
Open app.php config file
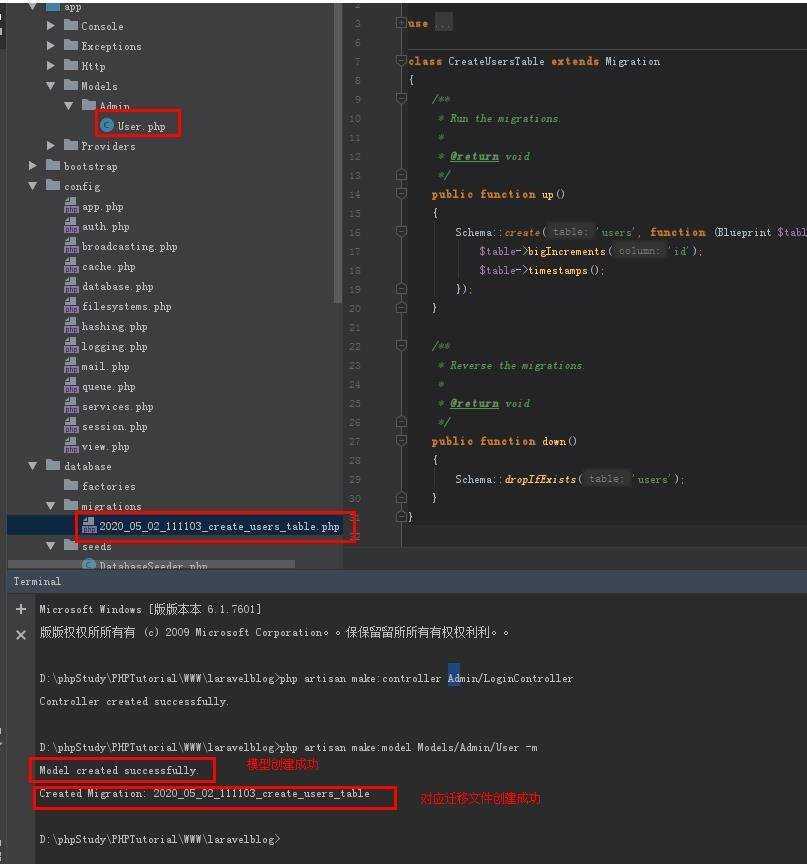click(x=102, y=207)
